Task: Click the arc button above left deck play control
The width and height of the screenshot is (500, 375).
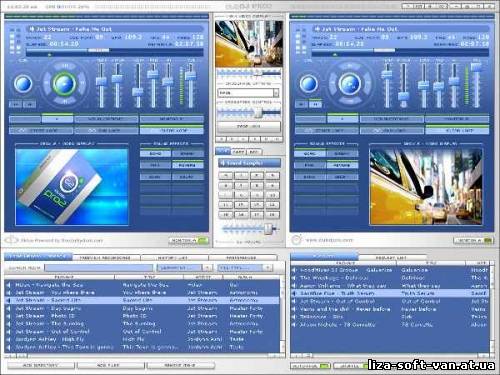Action: point(65,66)
